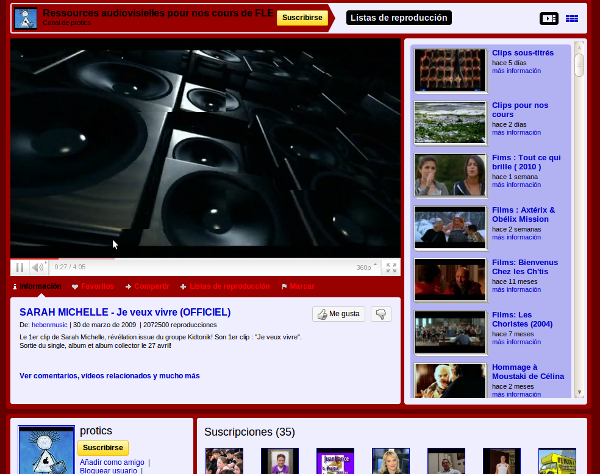The height and width of the screenshot is (474, 600).
Task: Click más información under Tout ce qui brille
Action: (517, 185)
